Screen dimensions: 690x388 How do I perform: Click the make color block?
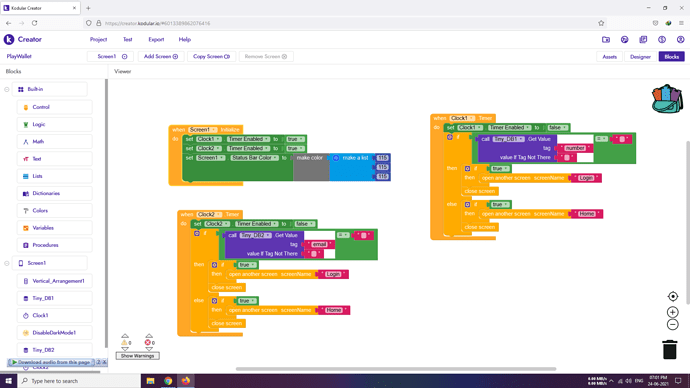pyautogui.click(x=311, y=167)
